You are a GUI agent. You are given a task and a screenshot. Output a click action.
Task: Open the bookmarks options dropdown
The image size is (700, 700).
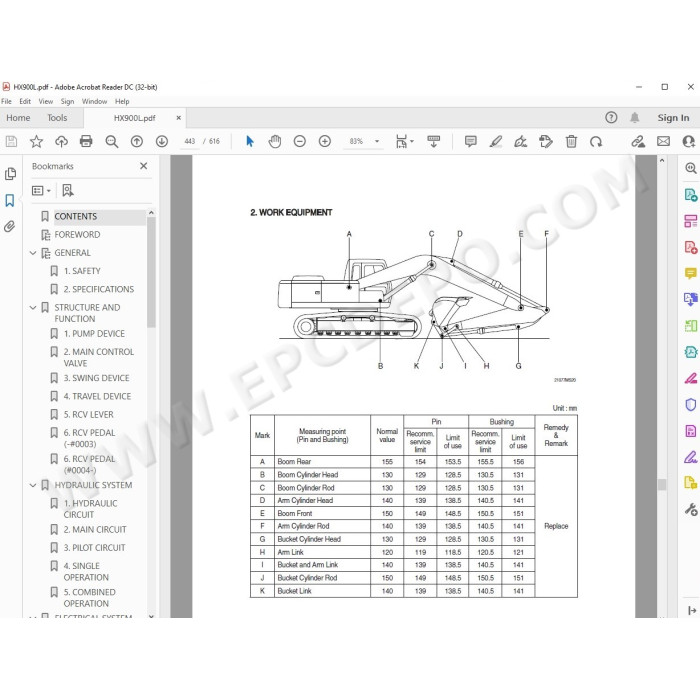(41, 191)
